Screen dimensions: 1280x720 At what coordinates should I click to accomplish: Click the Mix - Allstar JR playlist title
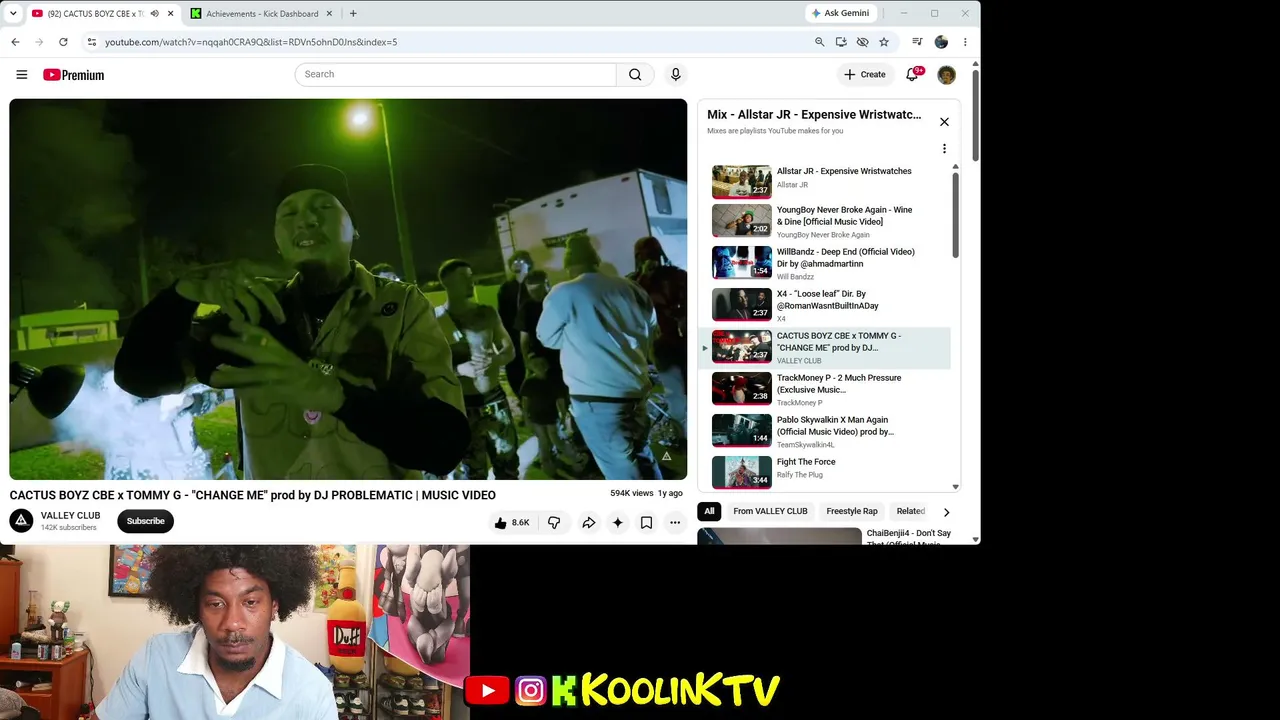point(814,115)
